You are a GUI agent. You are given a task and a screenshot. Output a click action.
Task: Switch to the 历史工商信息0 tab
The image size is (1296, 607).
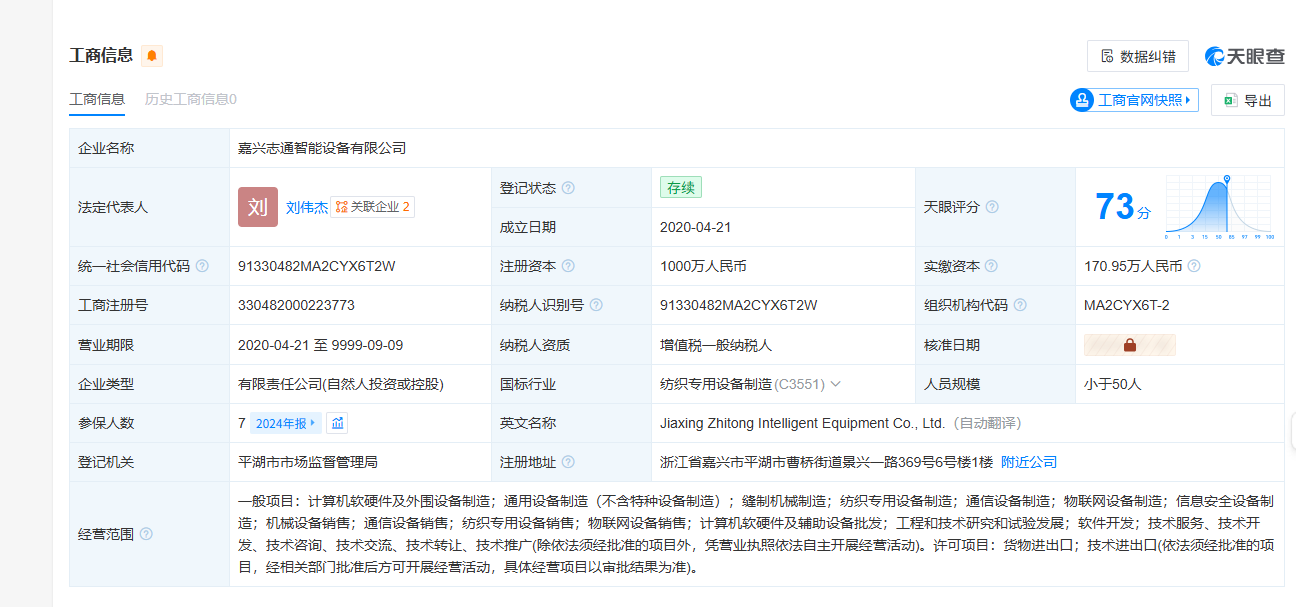tap(191, 99)
